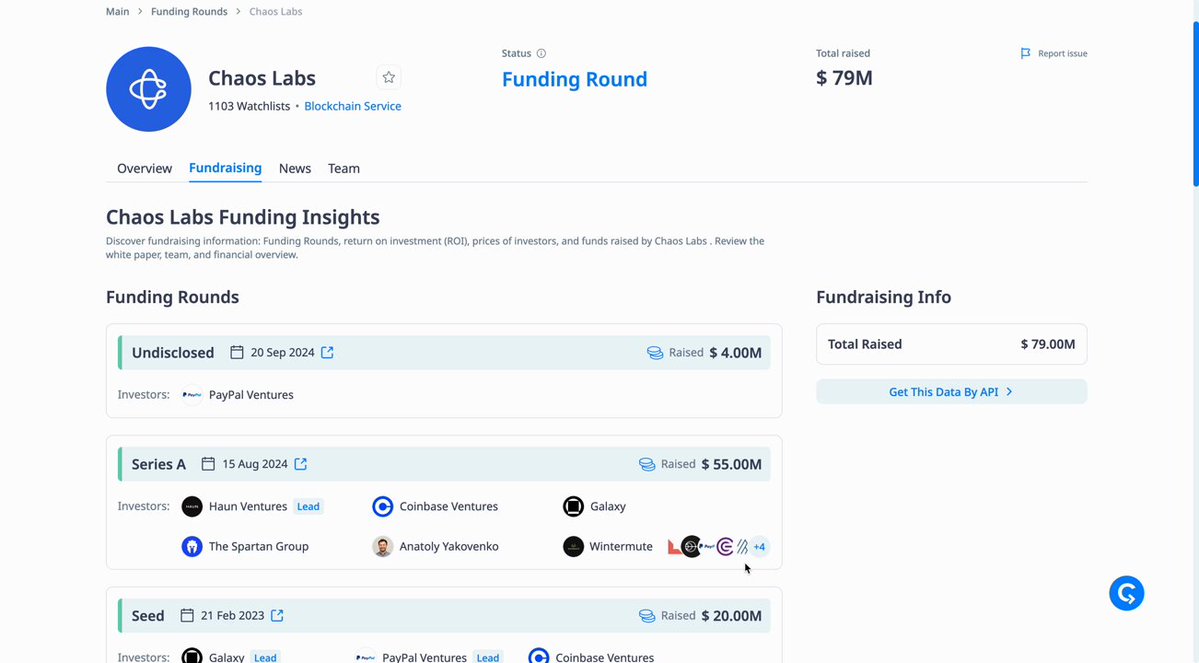Click the floating blue chat widget icon
The height and width of the screenshot is (663, 1199).
[1126, 593]
